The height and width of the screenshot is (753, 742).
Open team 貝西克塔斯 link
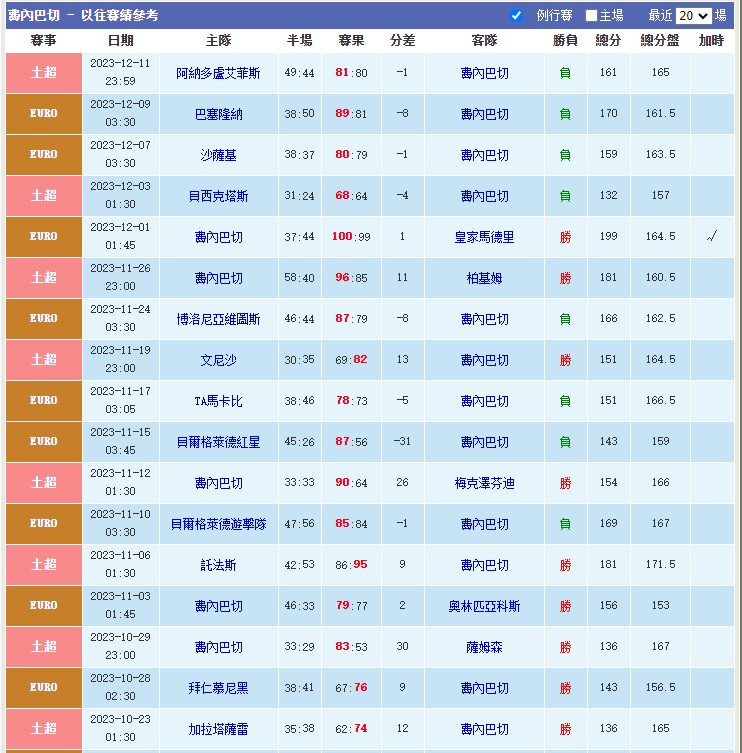[x=218, y=196]
